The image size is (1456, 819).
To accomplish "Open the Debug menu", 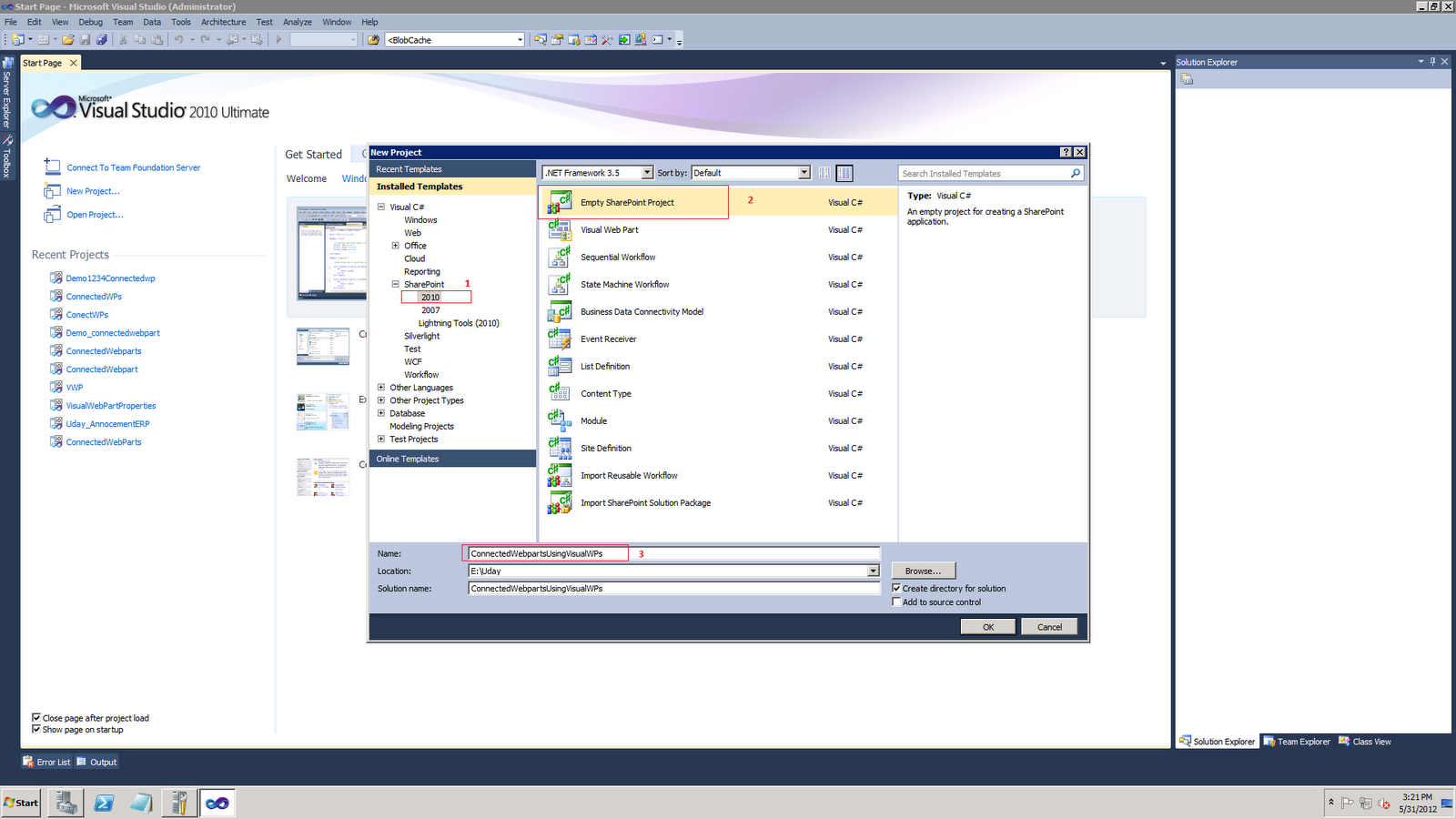I will (x=90, y=22).
